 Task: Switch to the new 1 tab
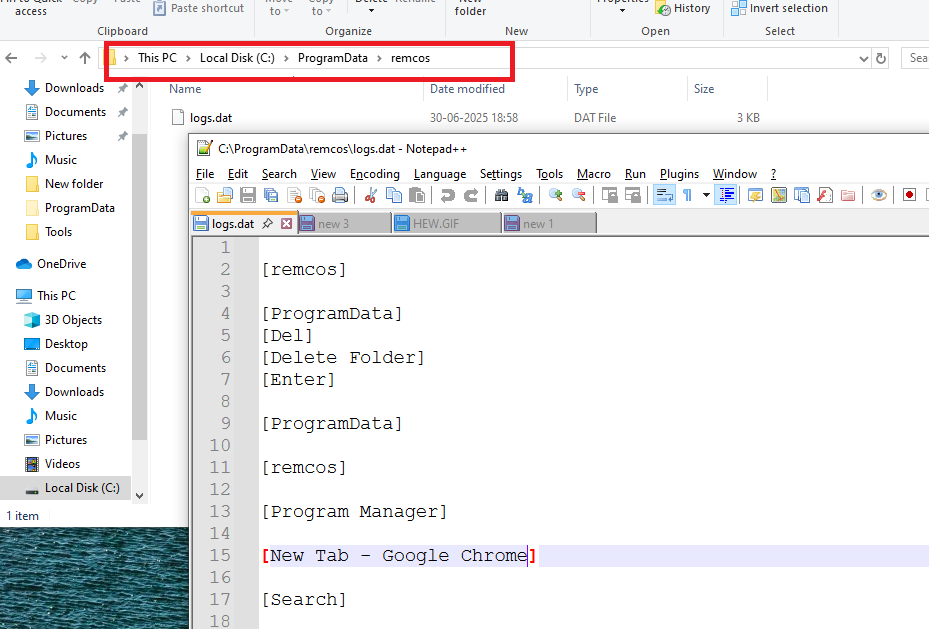pyautogui.click(x=549, y=223)
